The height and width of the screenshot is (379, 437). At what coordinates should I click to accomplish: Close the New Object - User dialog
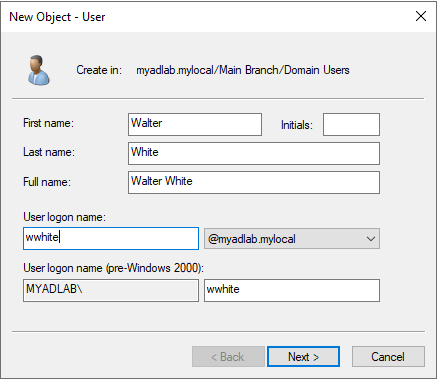421,16
